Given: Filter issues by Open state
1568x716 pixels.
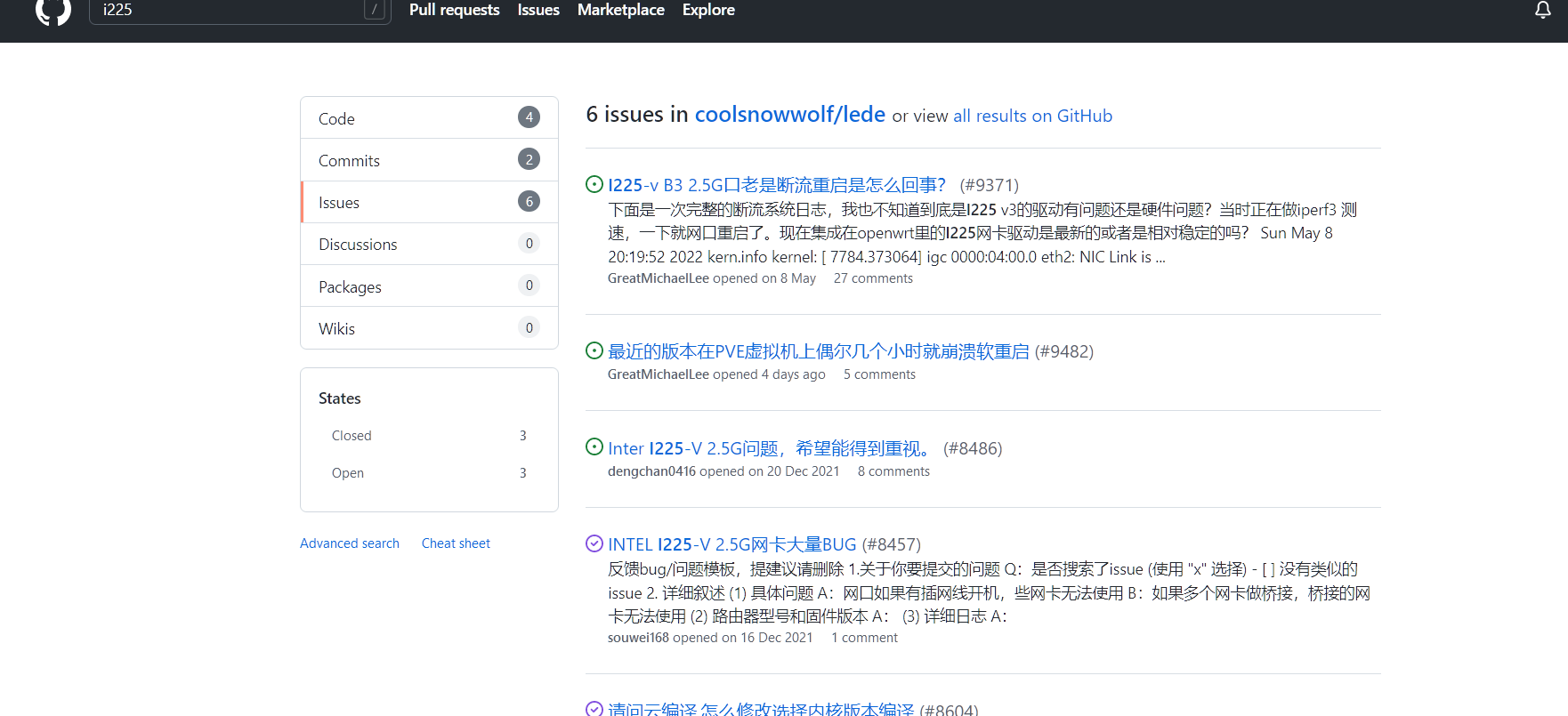Looking at the screenshot, I should coord(348,473).
